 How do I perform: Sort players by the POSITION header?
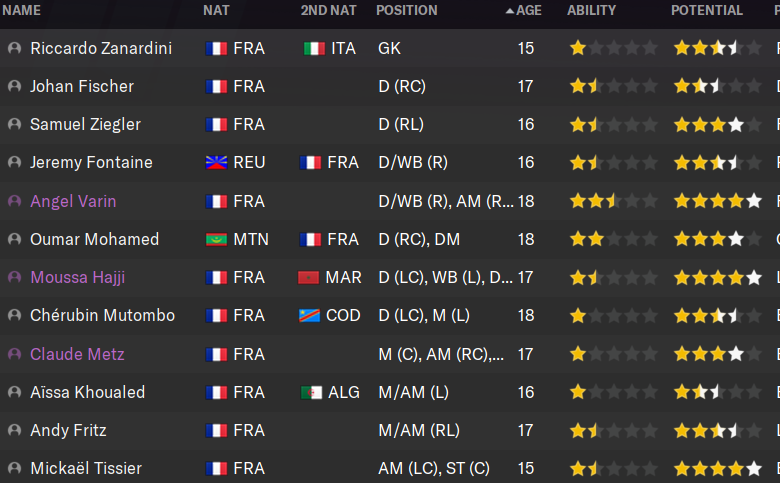(407, 10)
